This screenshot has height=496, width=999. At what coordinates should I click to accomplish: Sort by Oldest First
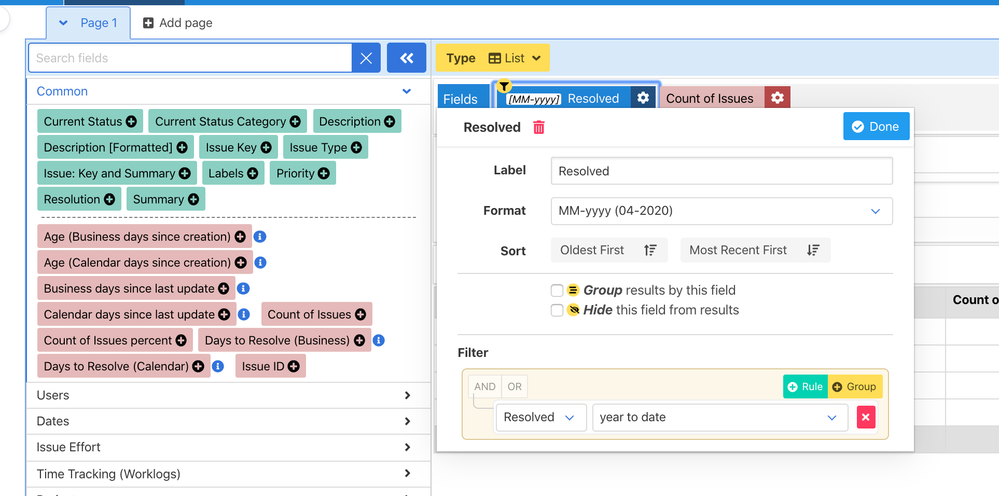point(609,250)
